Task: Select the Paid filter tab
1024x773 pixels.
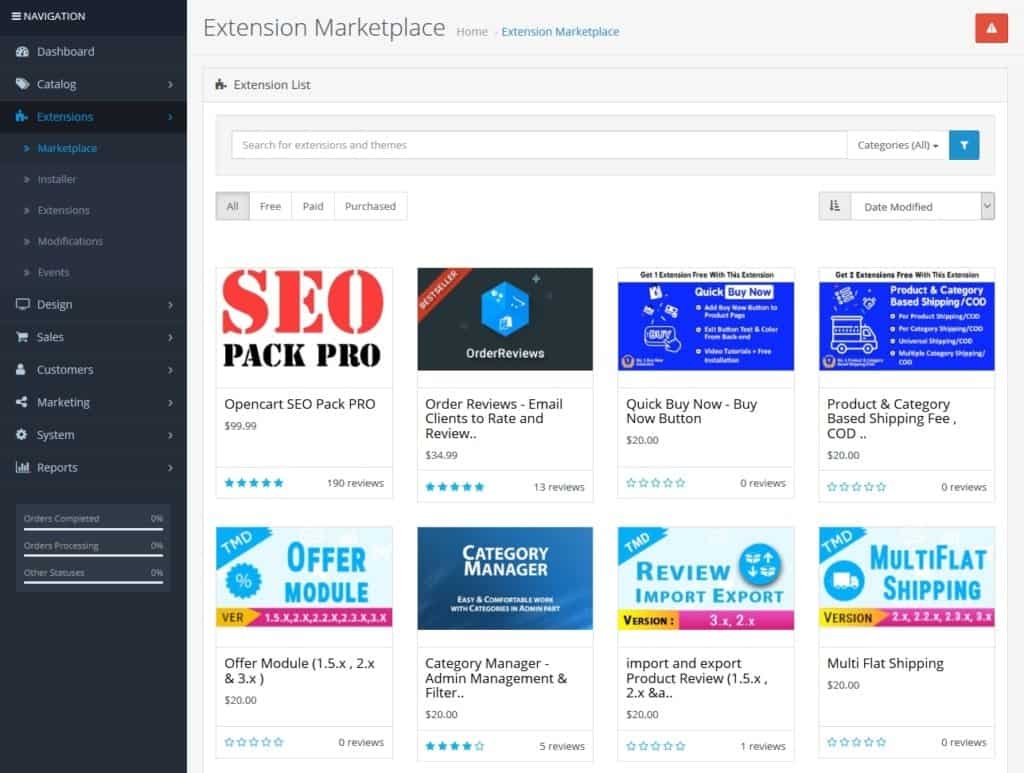Action: [313, 206]
